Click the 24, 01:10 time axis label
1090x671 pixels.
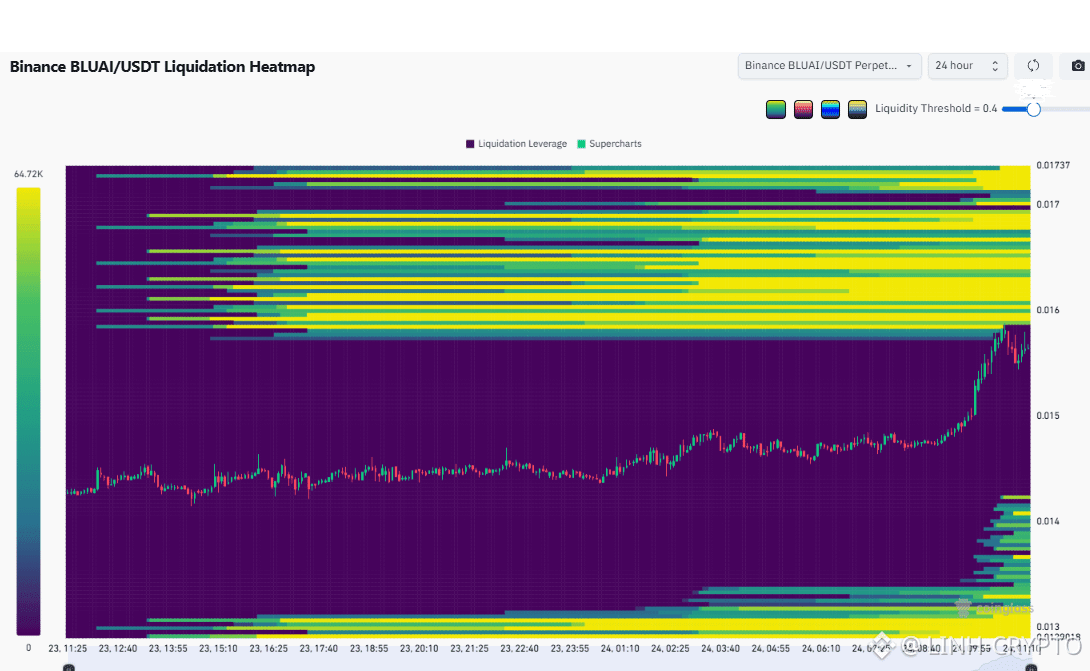(619, 648)
